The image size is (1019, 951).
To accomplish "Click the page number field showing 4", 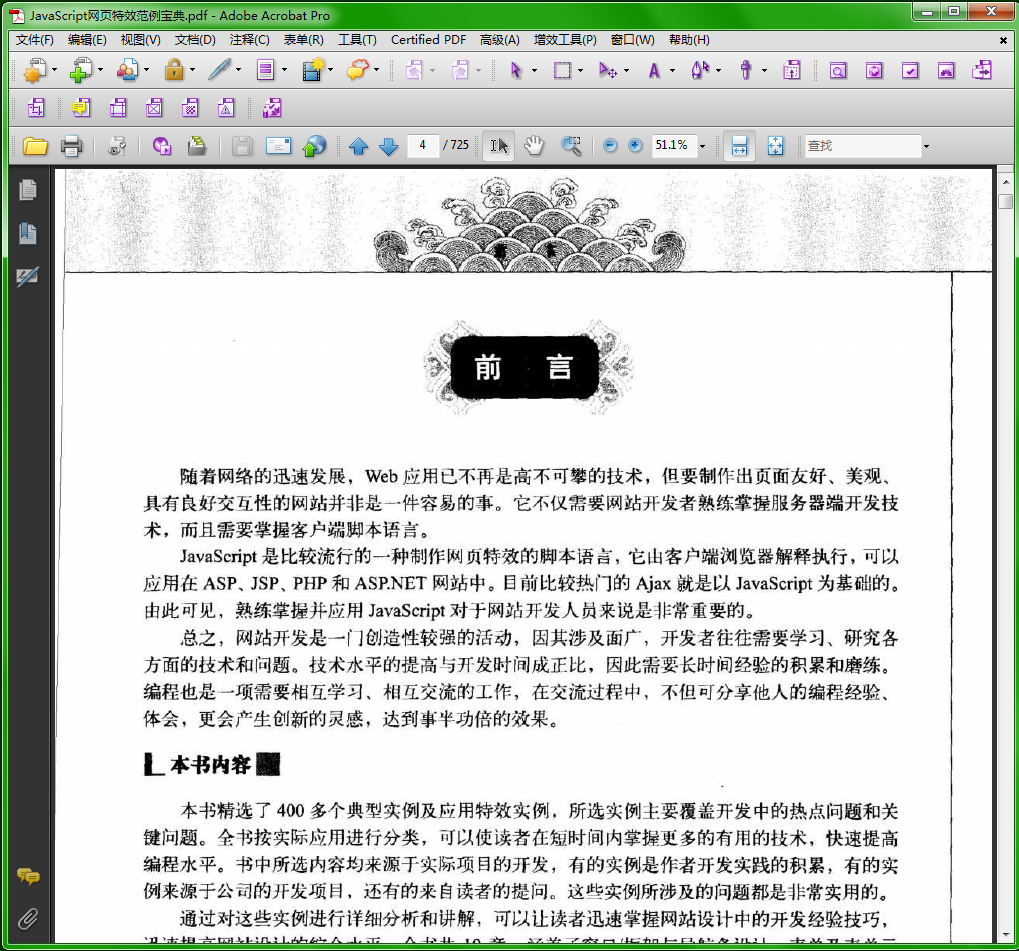I will coord(422,146).
